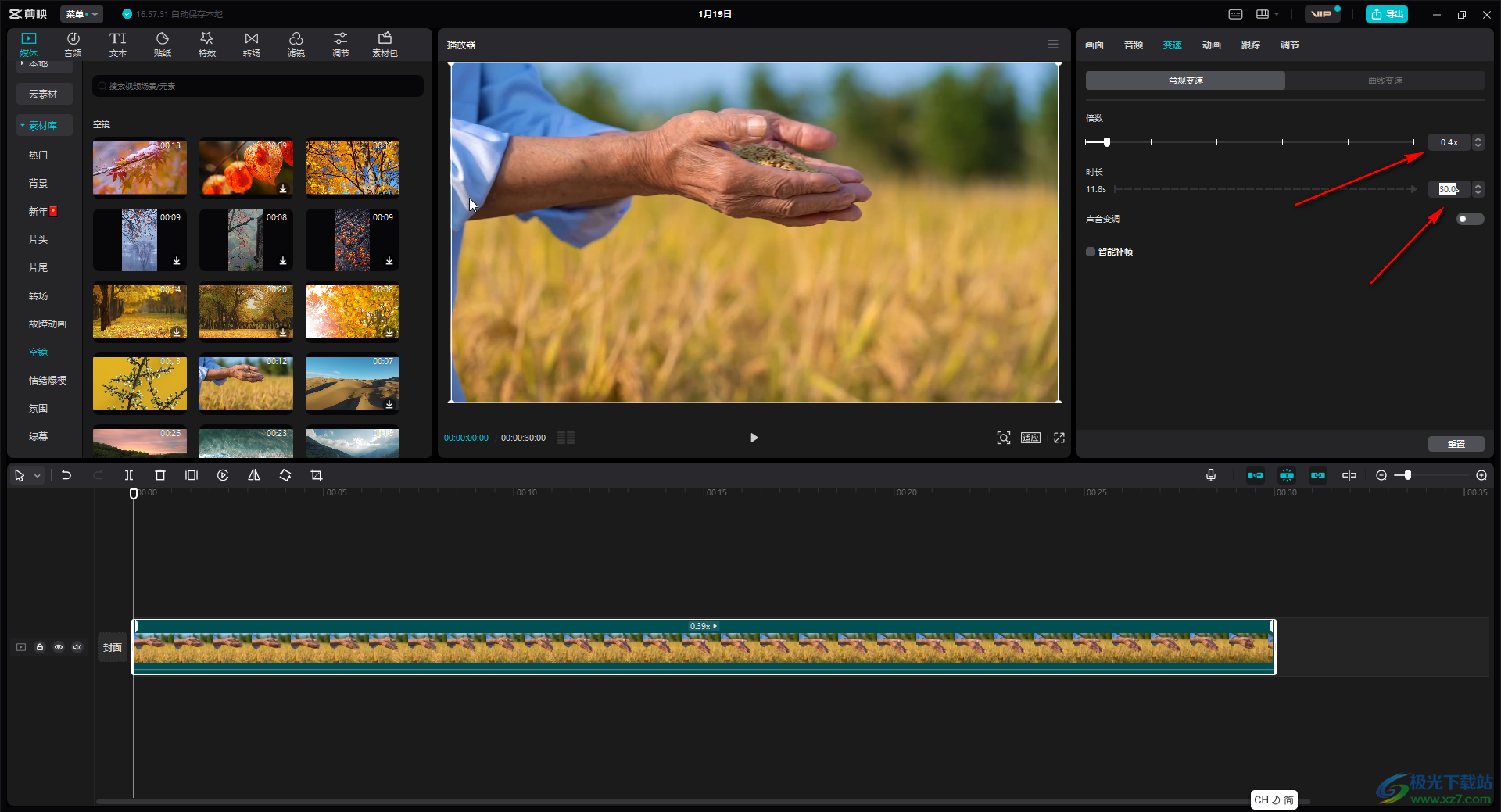This screenshot has height=812, width=1501.
Task: Toggle main track magnet snapping
Action: pos(1256,475)
